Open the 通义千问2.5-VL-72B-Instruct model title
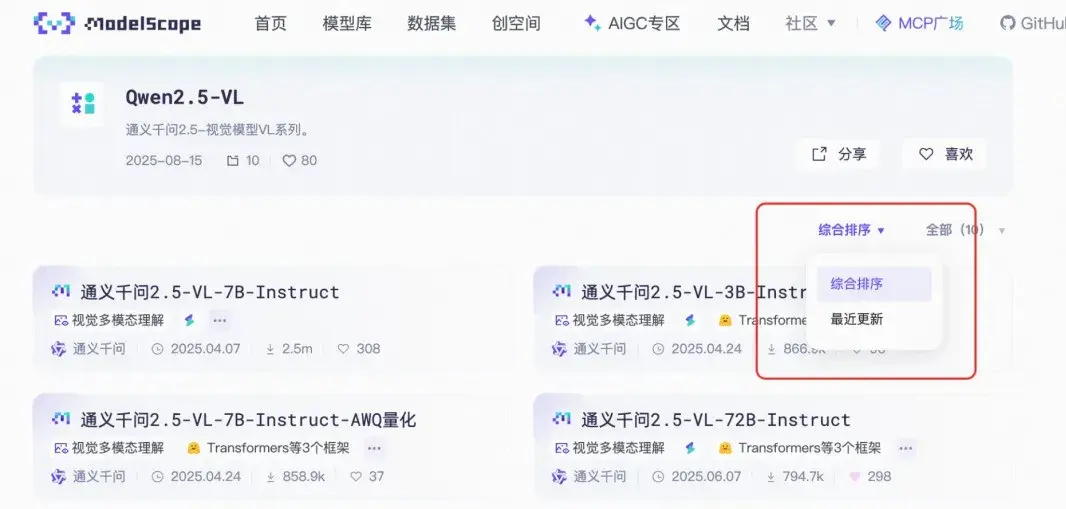Screen dimensions: 1066x509 716,420
